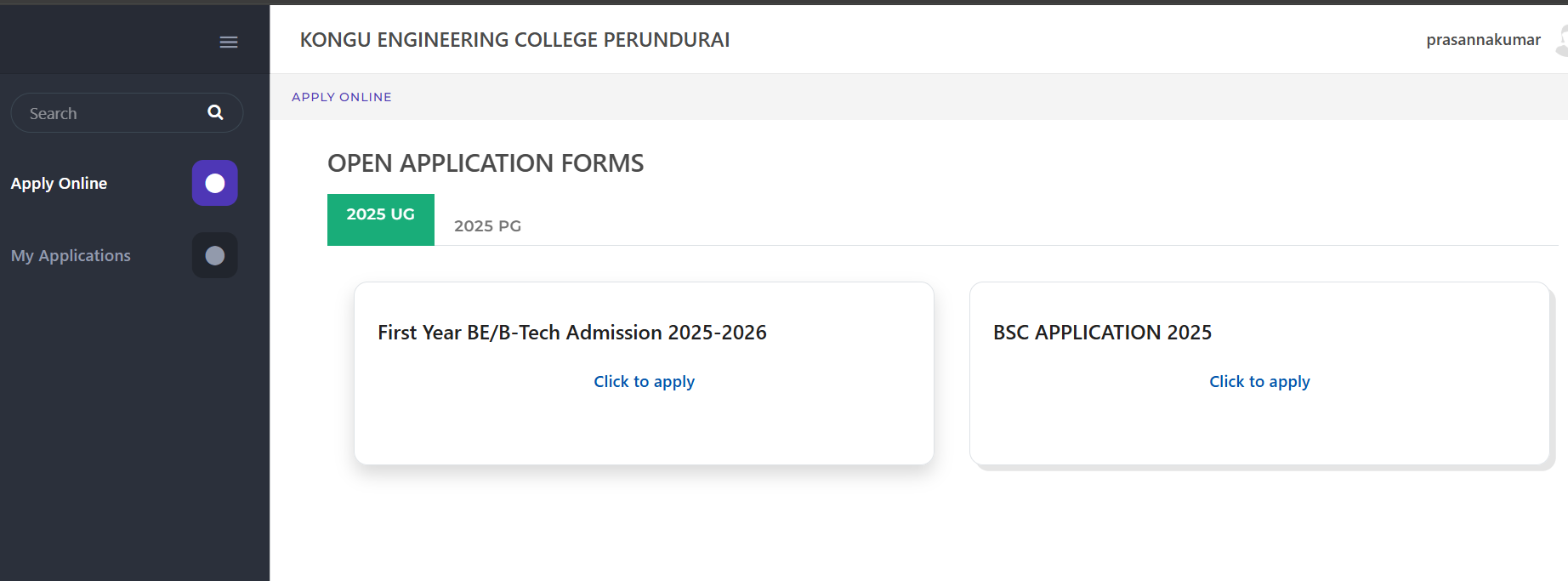
Task: Click the search magnifier icon
Action: point(215,111)
